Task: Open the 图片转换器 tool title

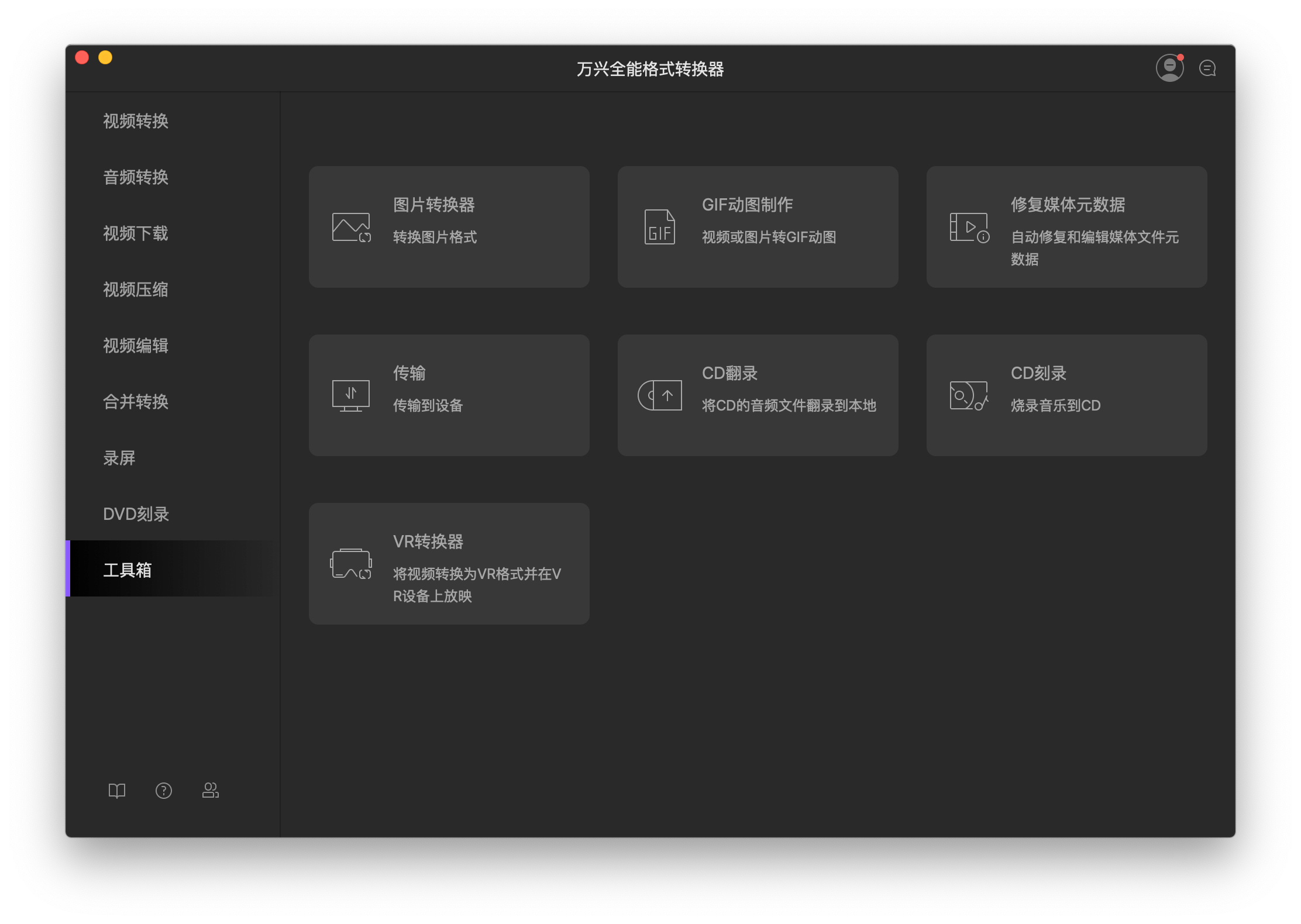Action: 434,205
